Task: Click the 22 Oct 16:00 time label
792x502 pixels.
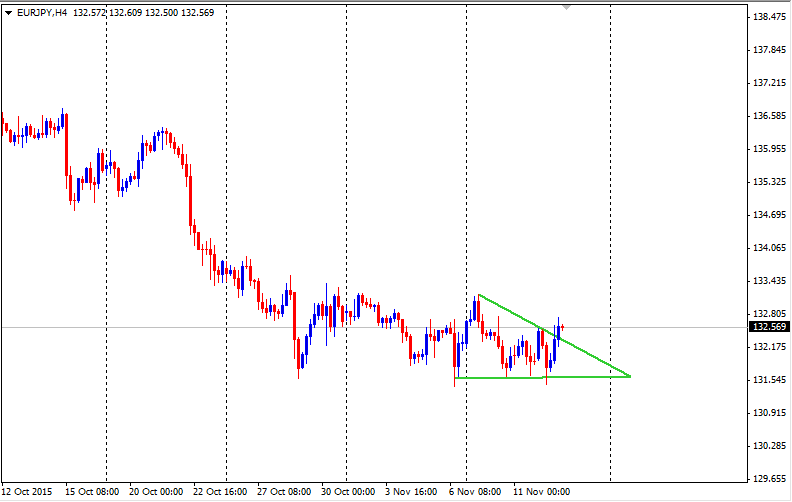Action: click(220, 491)
